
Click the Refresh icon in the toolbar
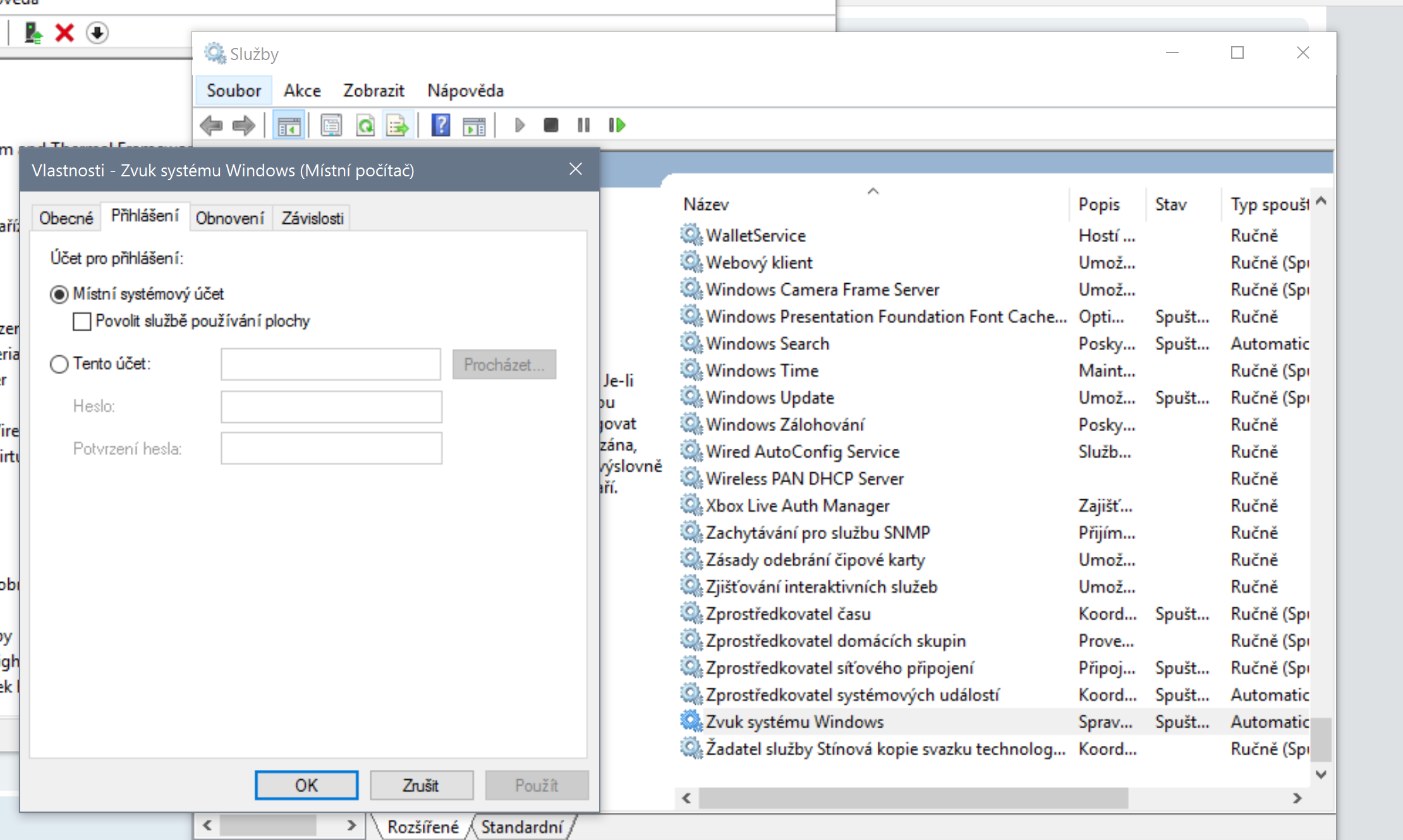[x=365, y=126]
